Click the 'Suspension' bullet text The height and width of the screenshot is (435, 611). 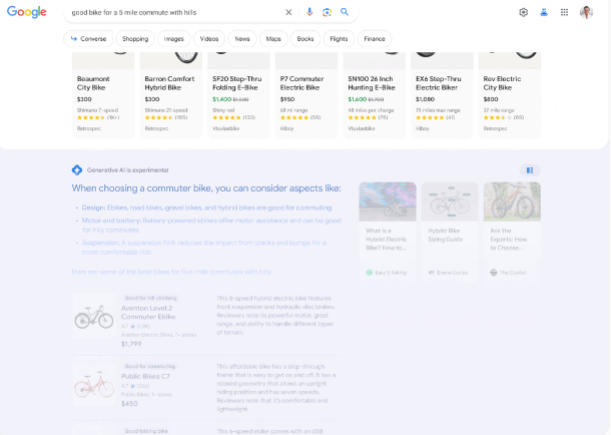pos(204,247)
